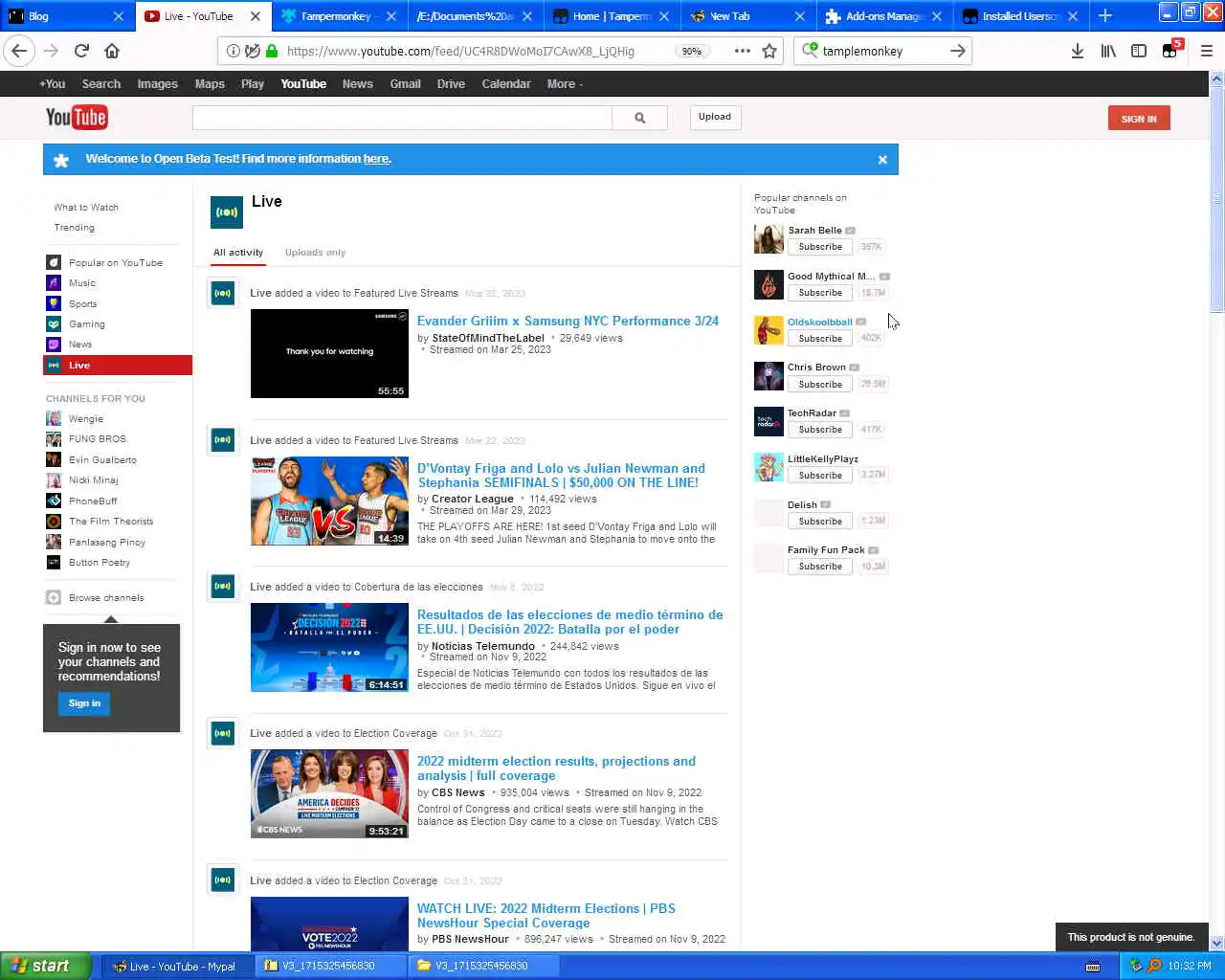1225x980 pixels.
Task: Click the Creator League VS thumbnail
Action: [329, 501]
